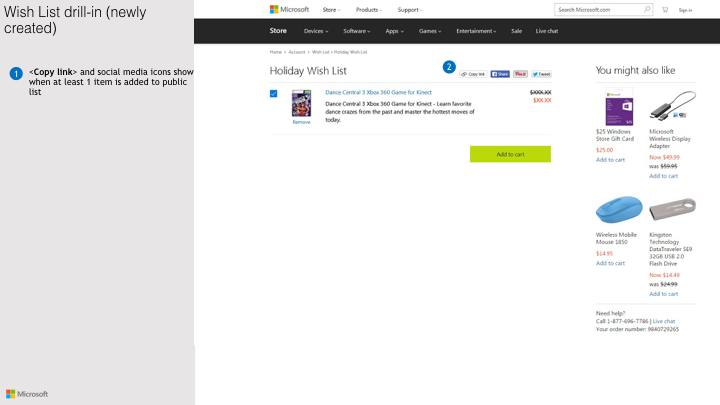Open Live chat in the navigation bar
This screenshot has width=720, height=405.
tap(547, 31)
